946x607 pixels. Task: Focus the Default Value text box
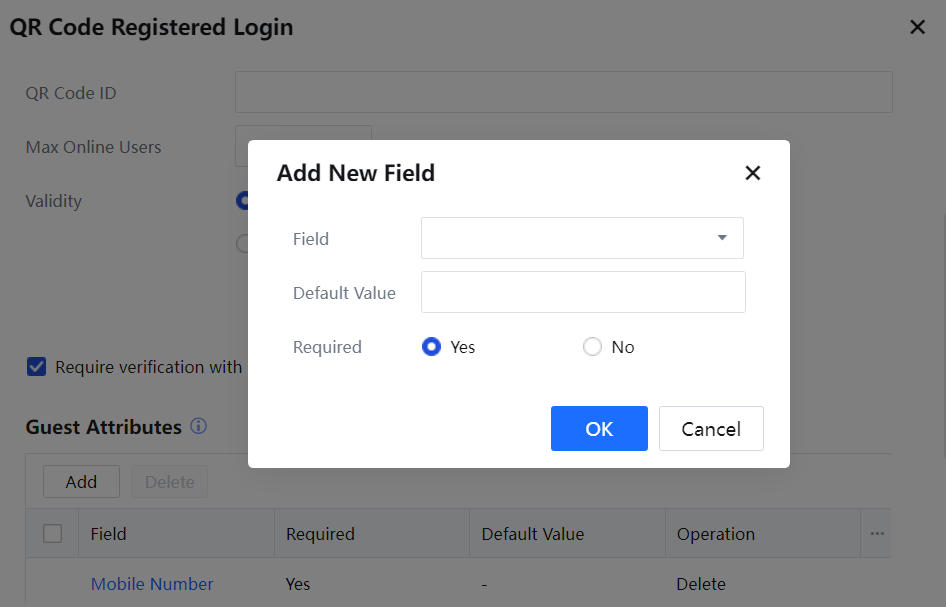click(583, 292)
